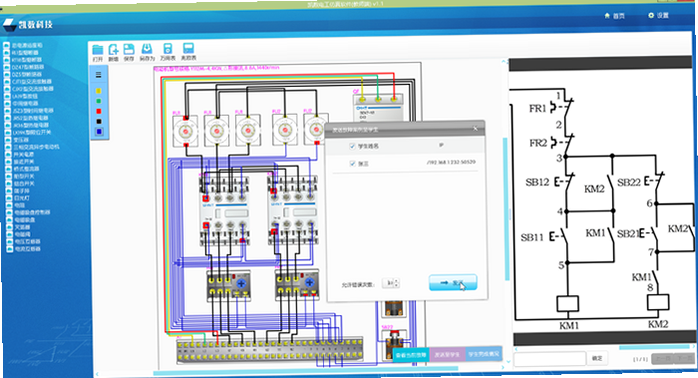Image resolution: width=698 pixels, height=378 pixels.
Task: Click the terminal block strip at canvas bottom
Action: point(270,350)
